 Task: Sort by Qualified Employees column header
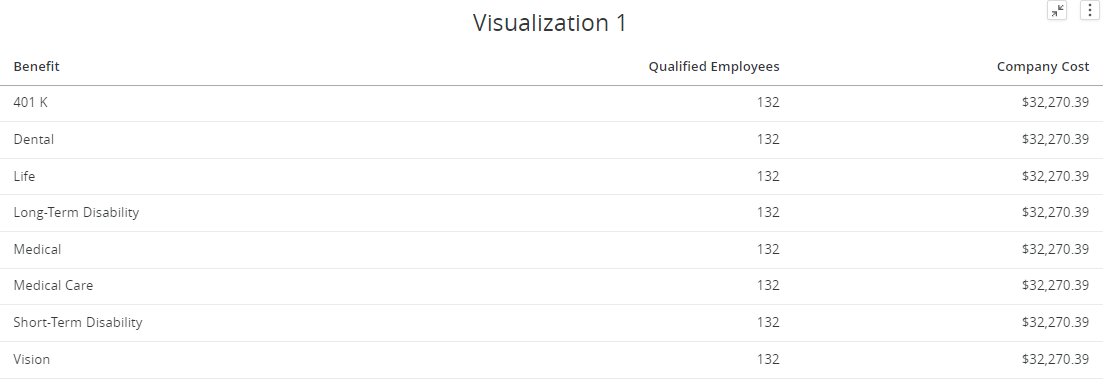(x=714, y=66)
